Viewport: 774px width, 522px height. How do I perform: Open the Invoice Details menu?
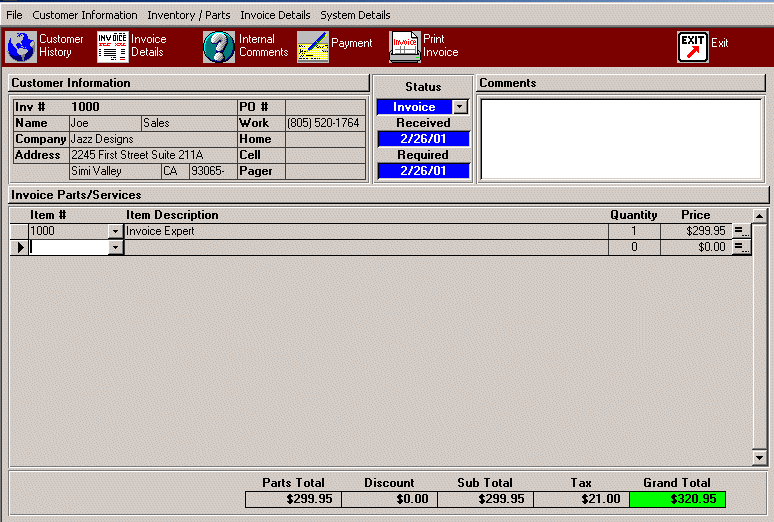pyautogui.click(x=275, y=15)
